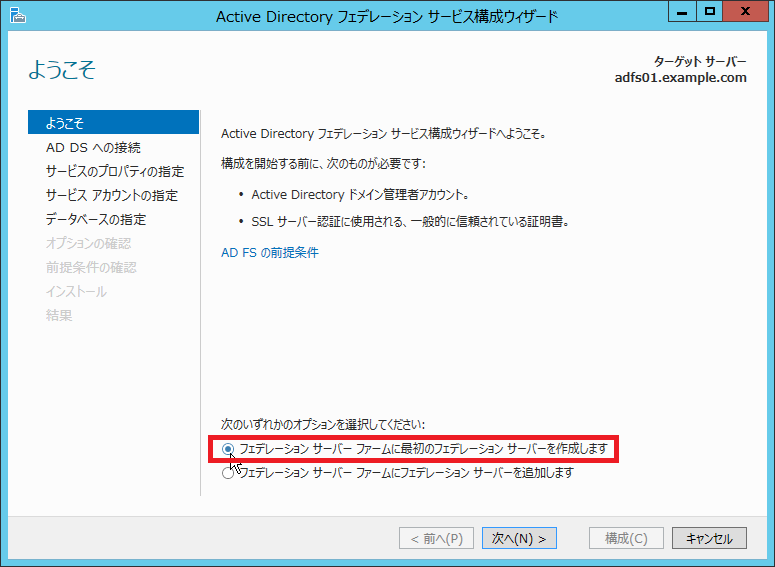This screenshot has width=775, height=567.
Task: Click the ようこそ page heading
Action: (62, 69)
